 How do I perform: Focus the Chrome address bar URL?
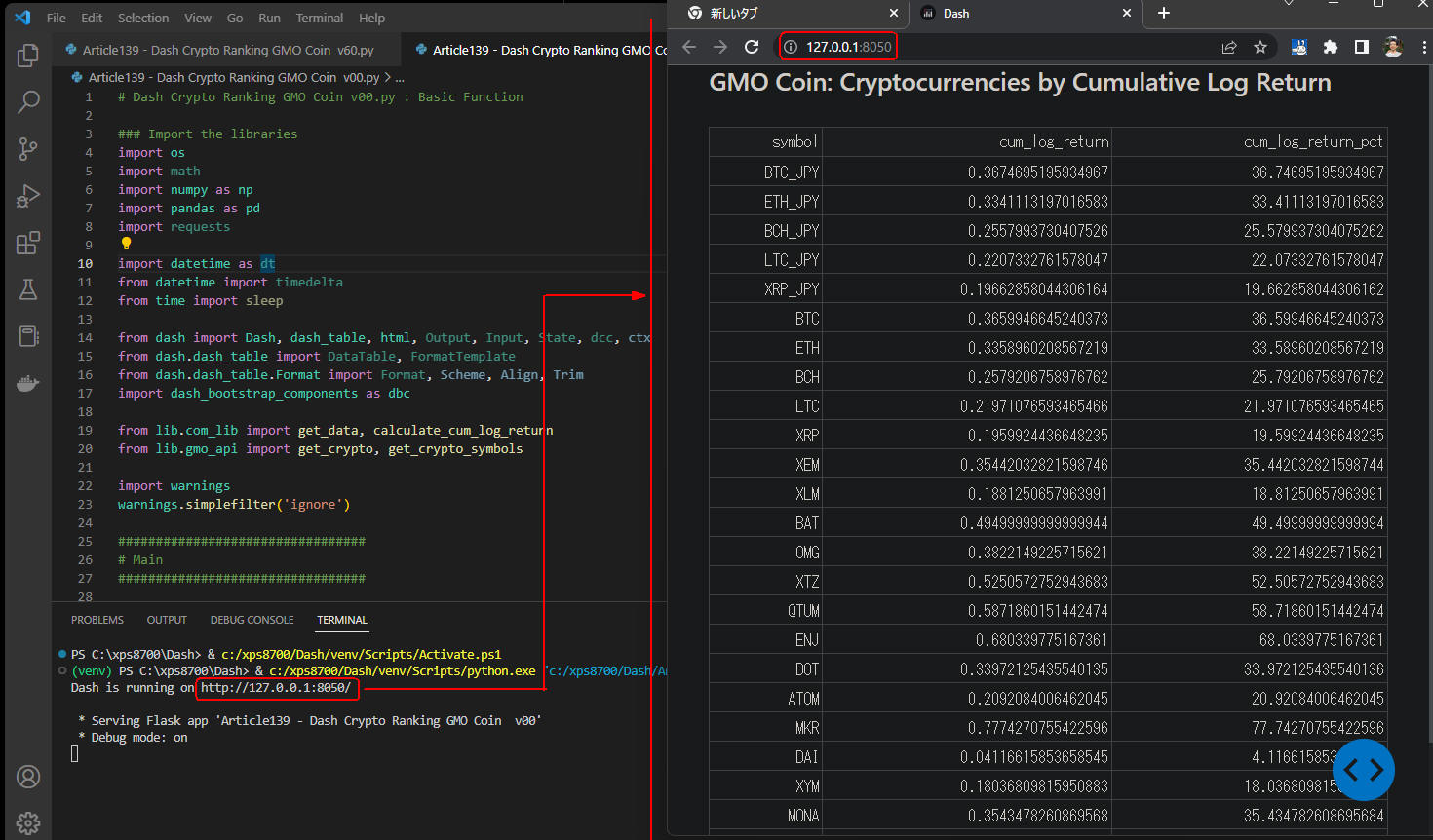(x=848, y=47)
